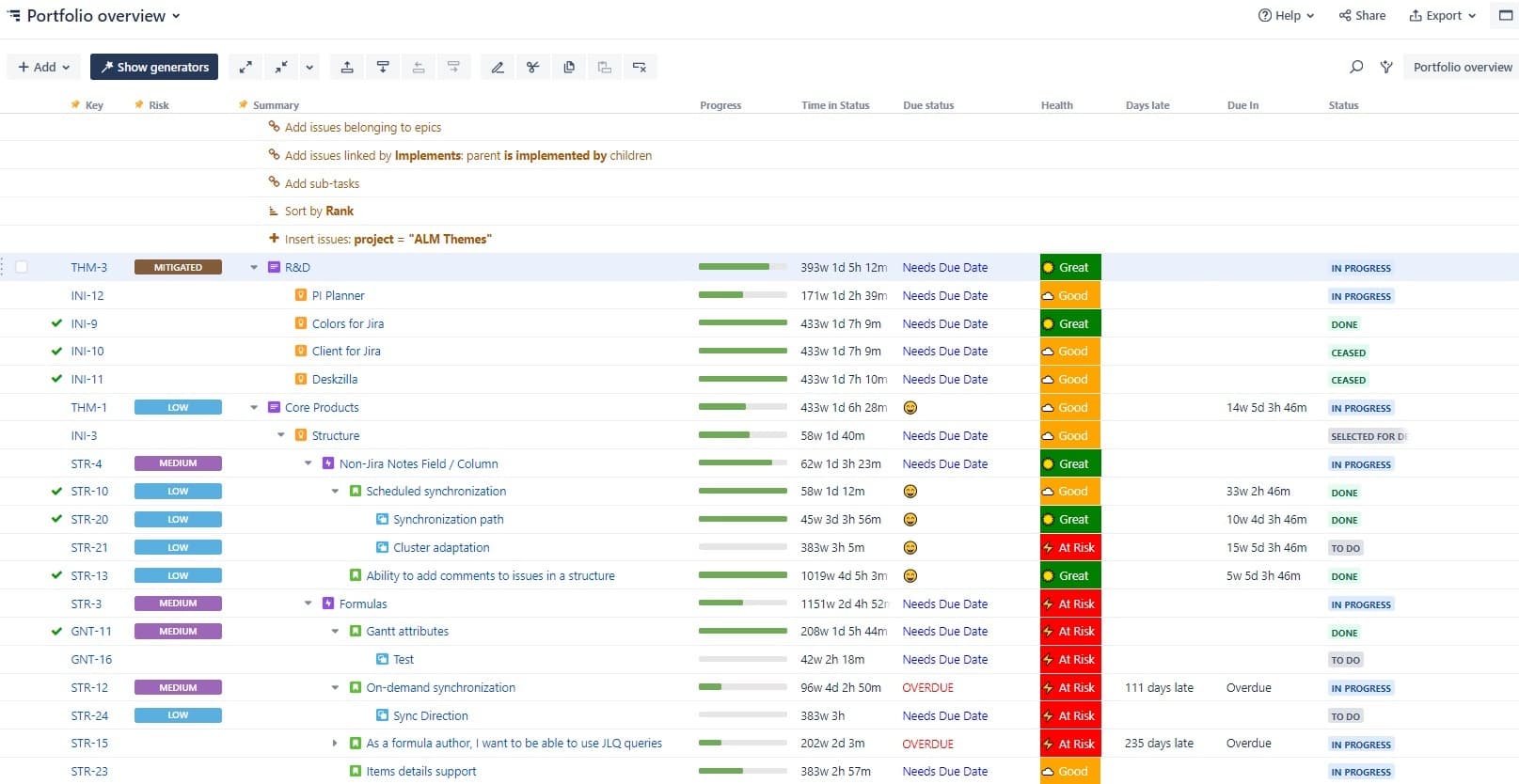The image size is (1519, 784).
Task: Click the progress bar for PI Planner
Action: [x=742, y=295]
